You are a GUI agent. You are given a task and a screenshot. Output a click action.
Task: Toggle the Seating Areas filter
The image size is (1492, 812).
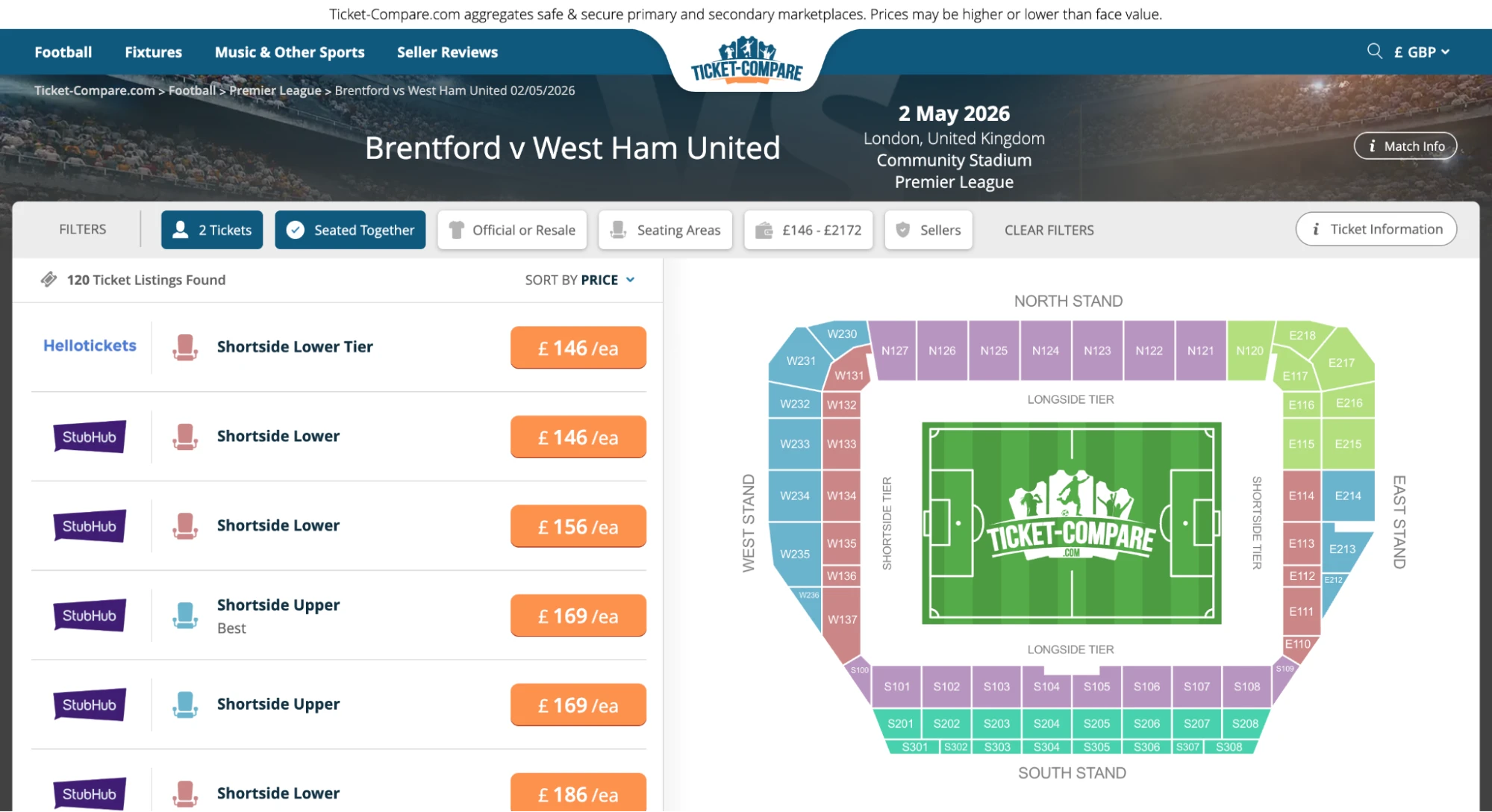click(665, 230)
